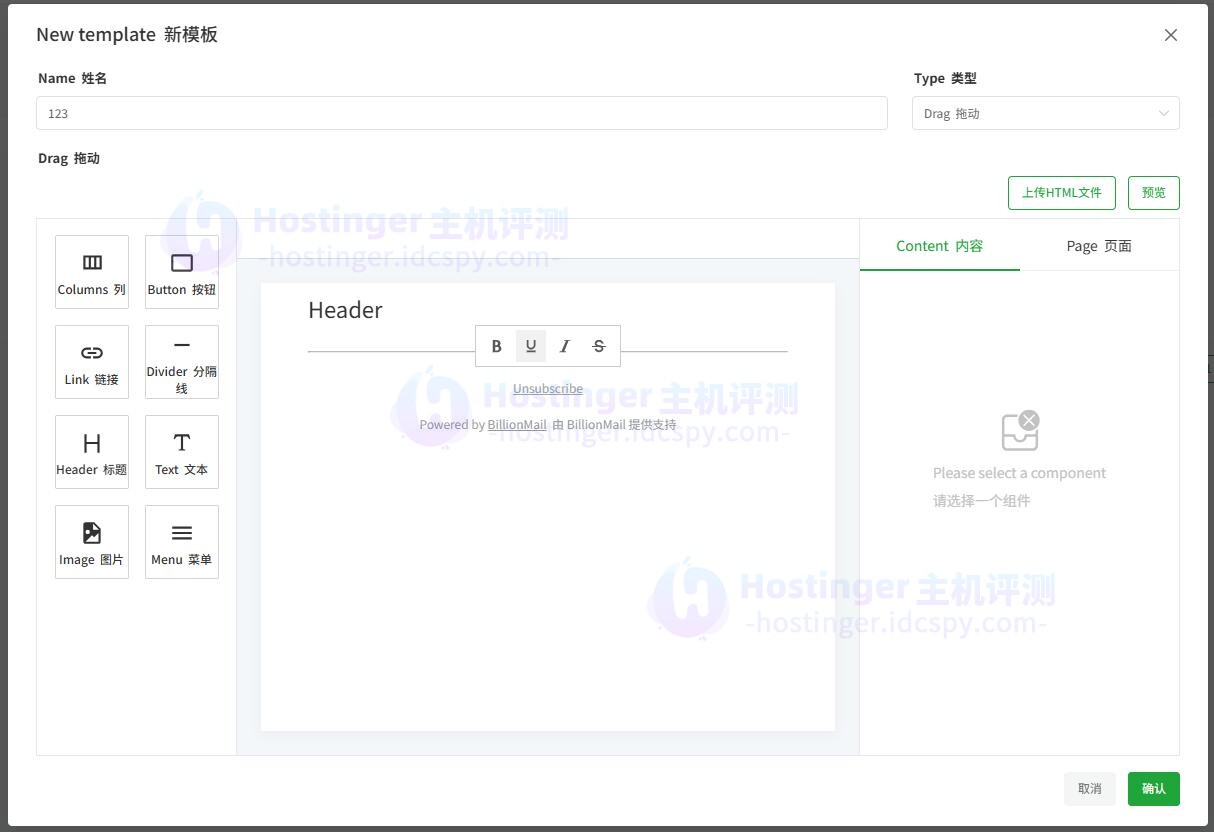Toggle bold formatting in text toolbar
This screenshot has height=832, width=1214.
tap(497, 346)
